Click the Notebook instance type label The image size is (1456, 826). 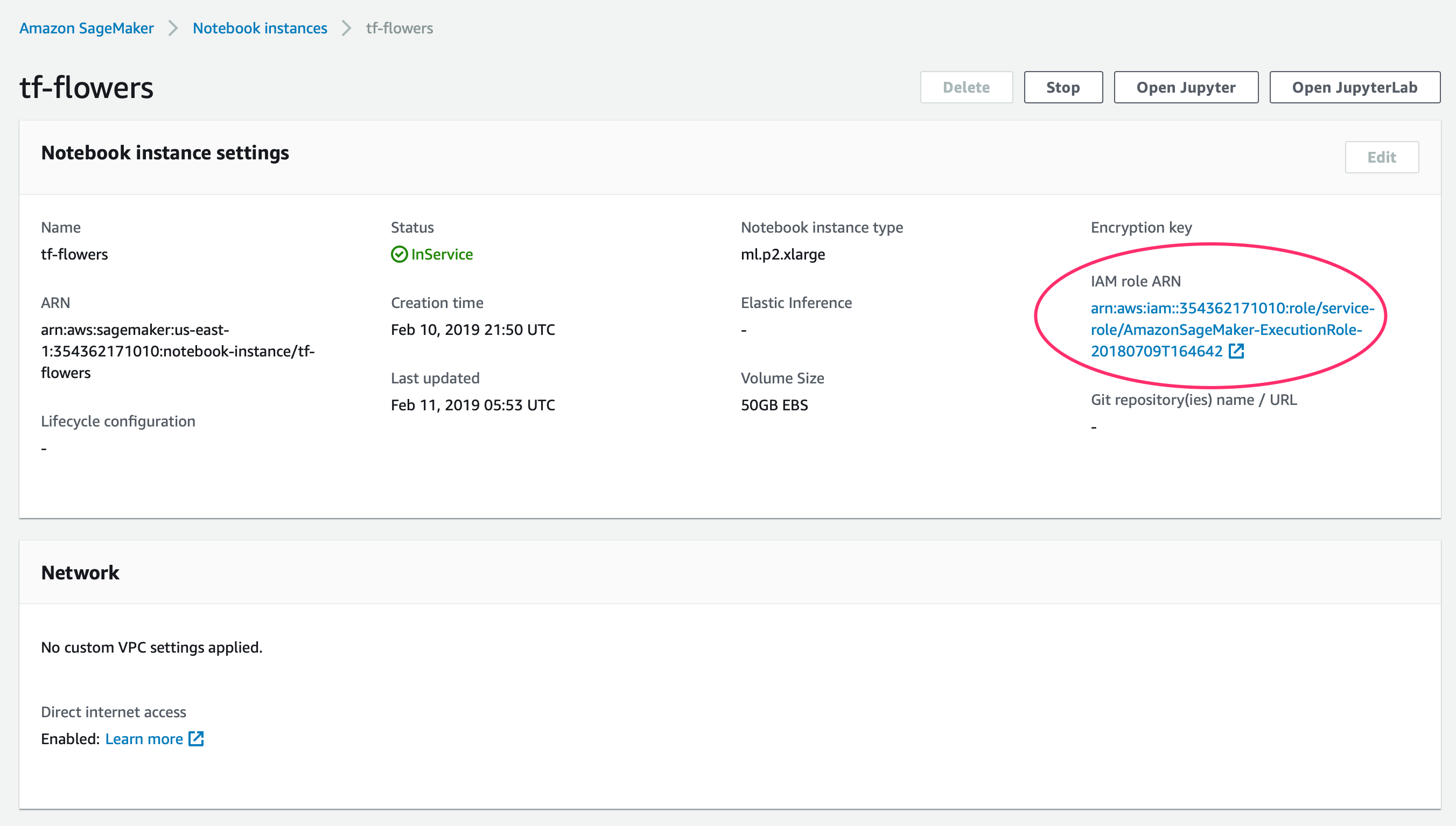(822, 227)
